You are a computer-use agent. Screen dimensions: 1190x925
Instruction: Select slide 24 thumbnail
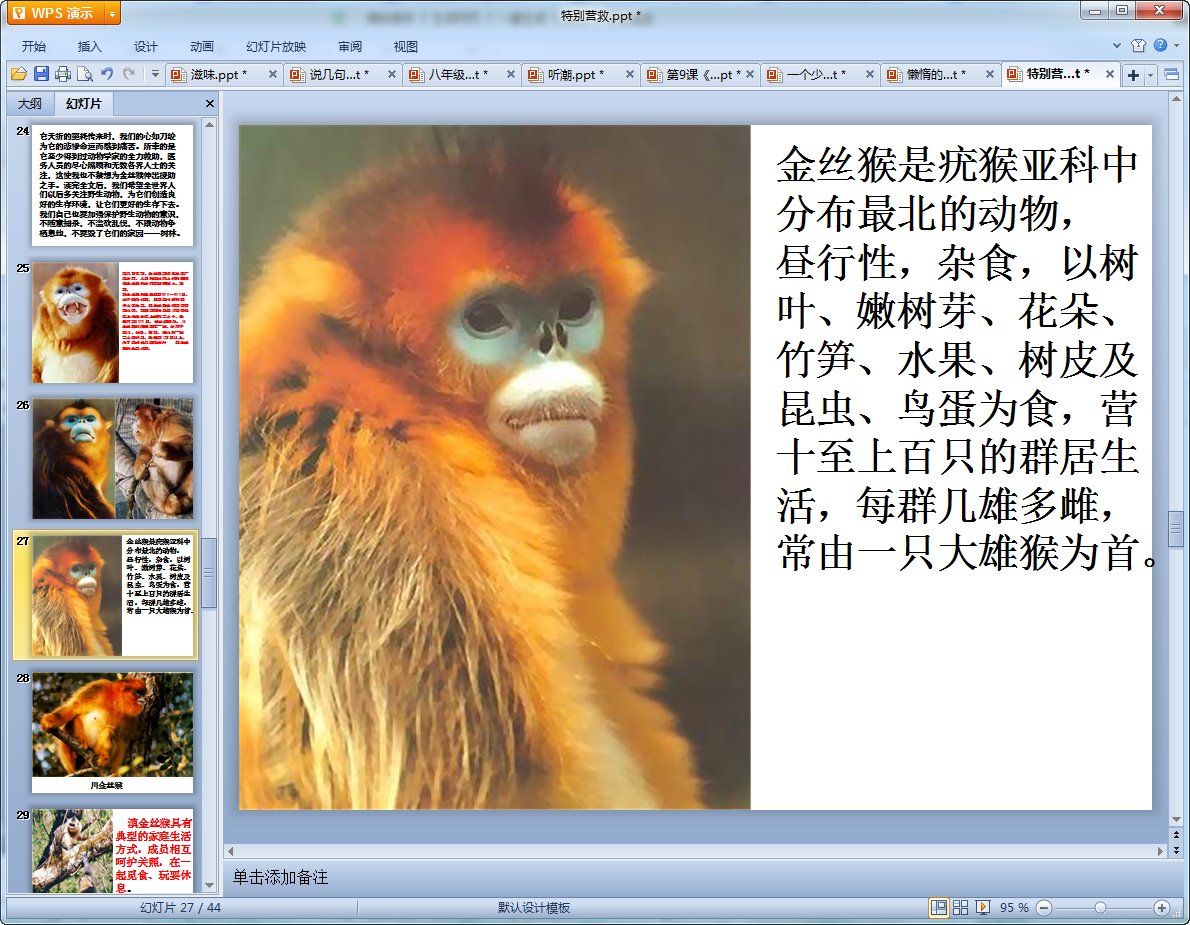(x=112, y=185)
